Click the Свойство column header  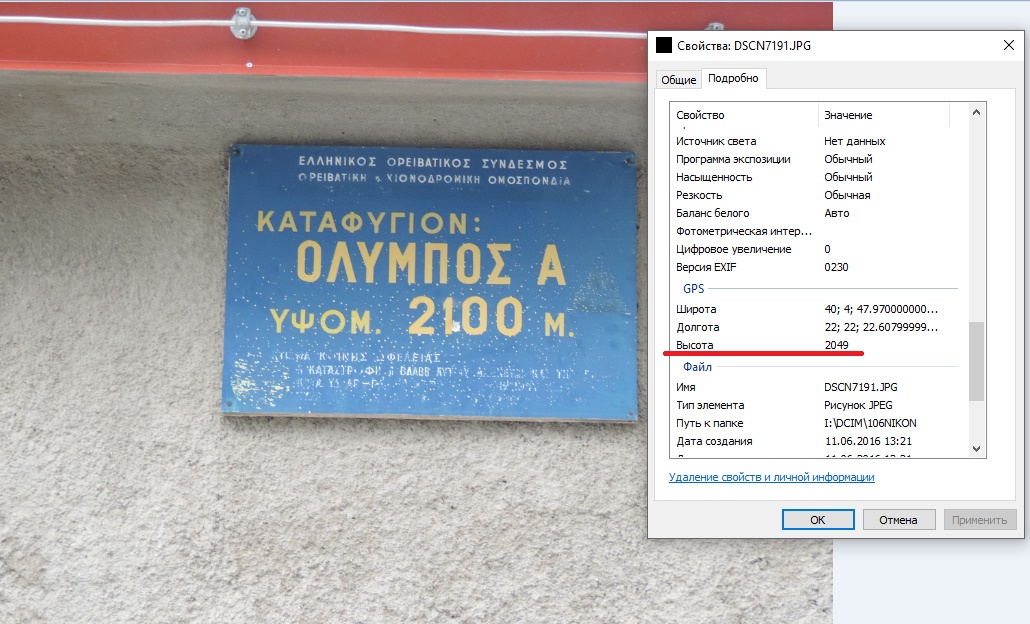pyautogui.click(x=700, y=115)
